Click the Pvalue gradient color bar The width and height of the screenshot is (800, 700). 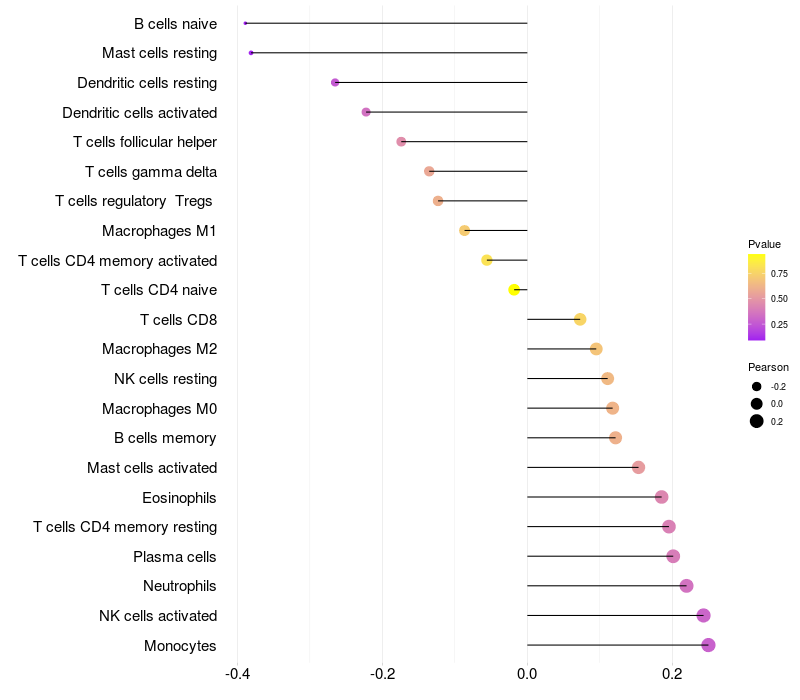click(757, 297)
